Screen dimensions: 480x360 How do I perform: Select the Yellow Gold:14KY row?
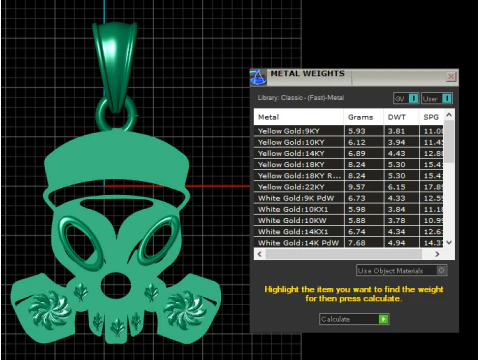tap(349, 153)
